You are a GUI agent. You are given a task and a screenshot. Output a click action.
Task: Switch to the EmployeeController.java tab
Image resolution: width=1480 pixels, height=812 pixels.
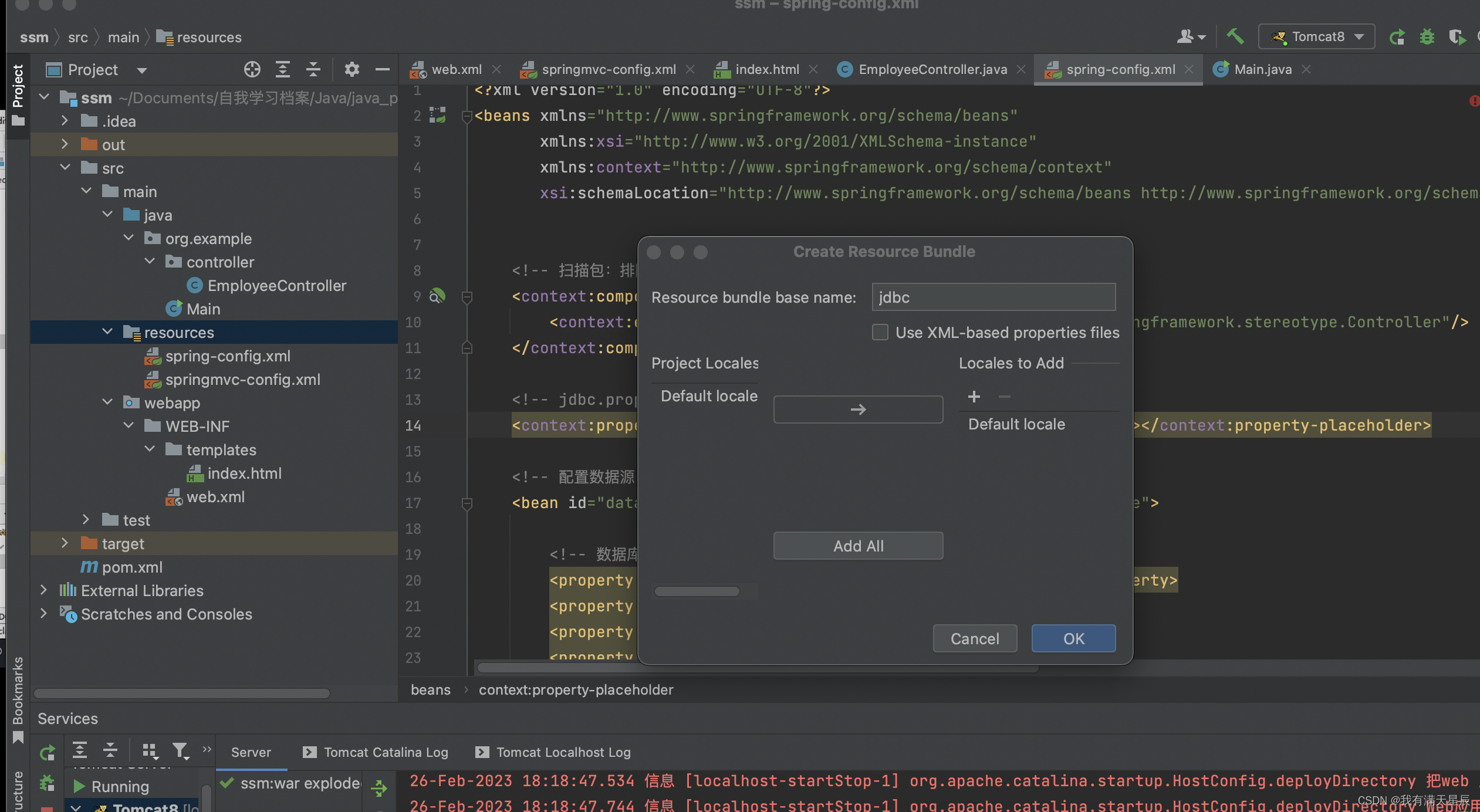click(x=932, y=69)
